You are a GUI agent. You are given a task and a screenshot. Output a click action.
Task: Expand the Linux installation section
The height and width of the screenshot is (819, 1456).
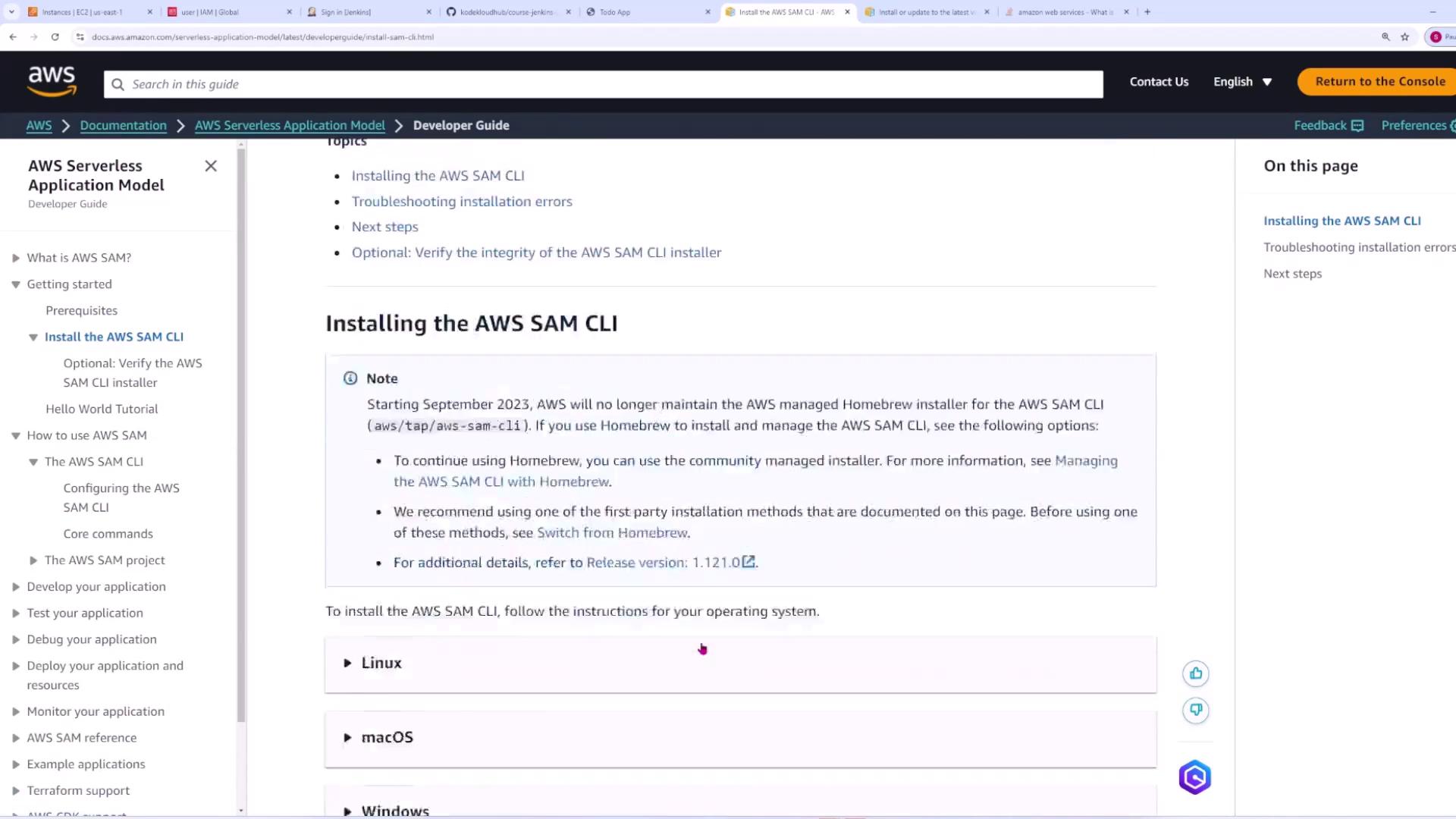coord(381,663)
